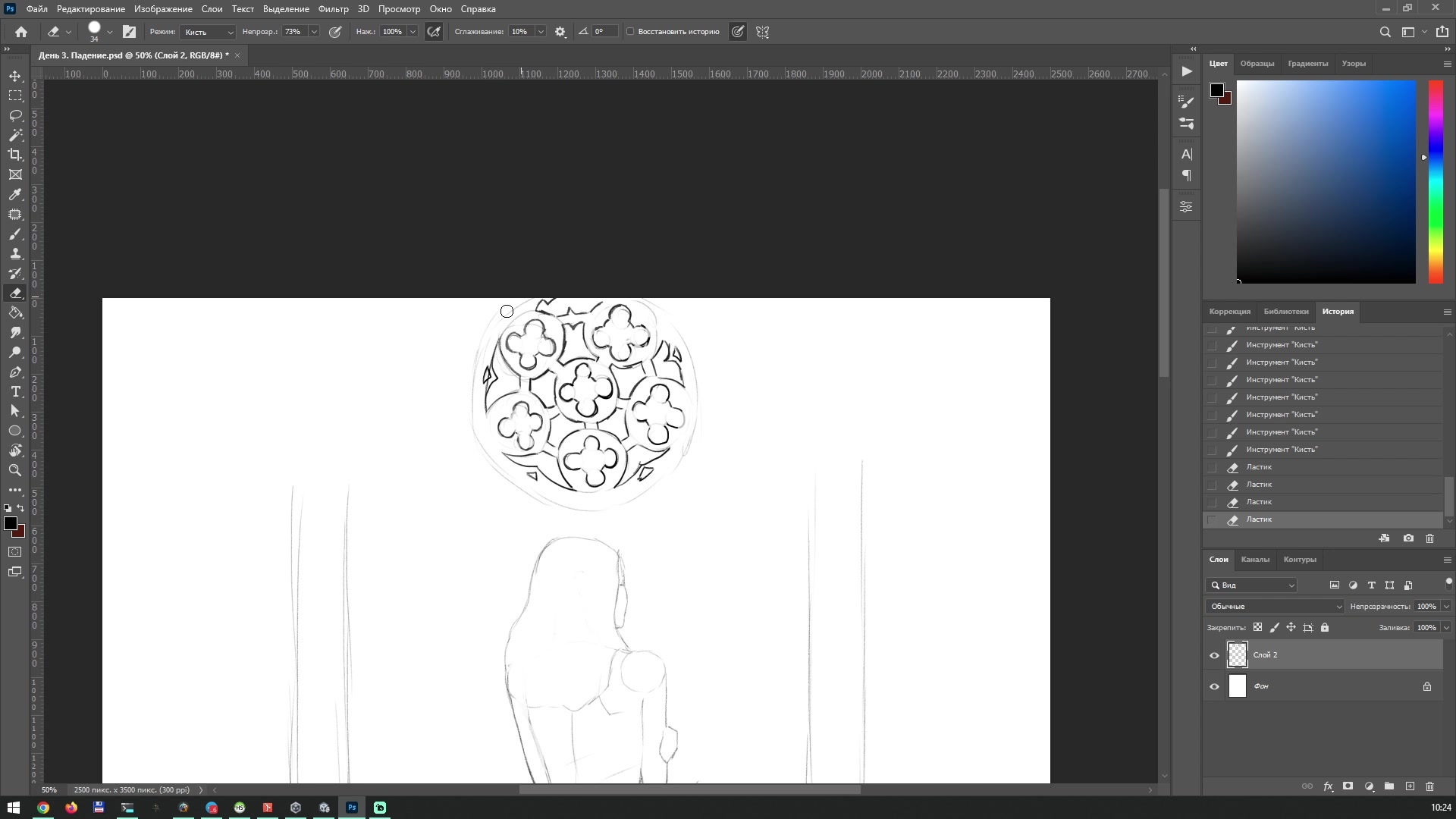Create a new layer in the Layers panel
The height and width of the screenshot is (819, 1456).
(x=1410, y=787)
